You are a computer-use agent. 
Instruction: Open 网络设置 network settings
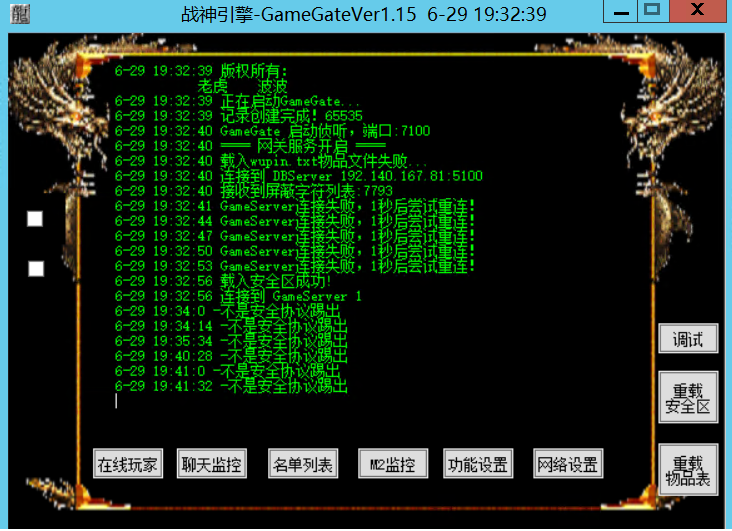[568, 464]
